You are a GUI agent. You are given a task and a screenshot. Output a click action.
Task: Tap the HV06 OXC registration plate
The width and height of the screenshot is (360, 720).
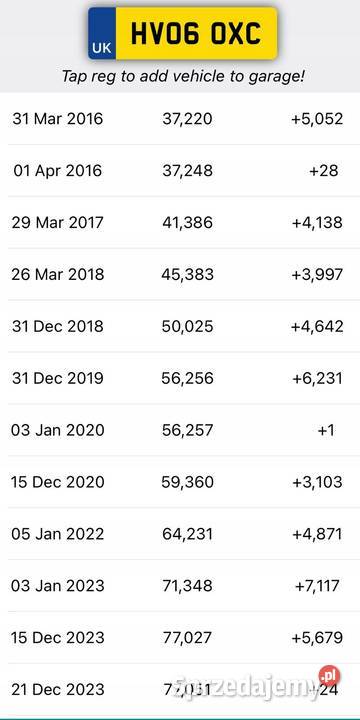pos(183,33)
